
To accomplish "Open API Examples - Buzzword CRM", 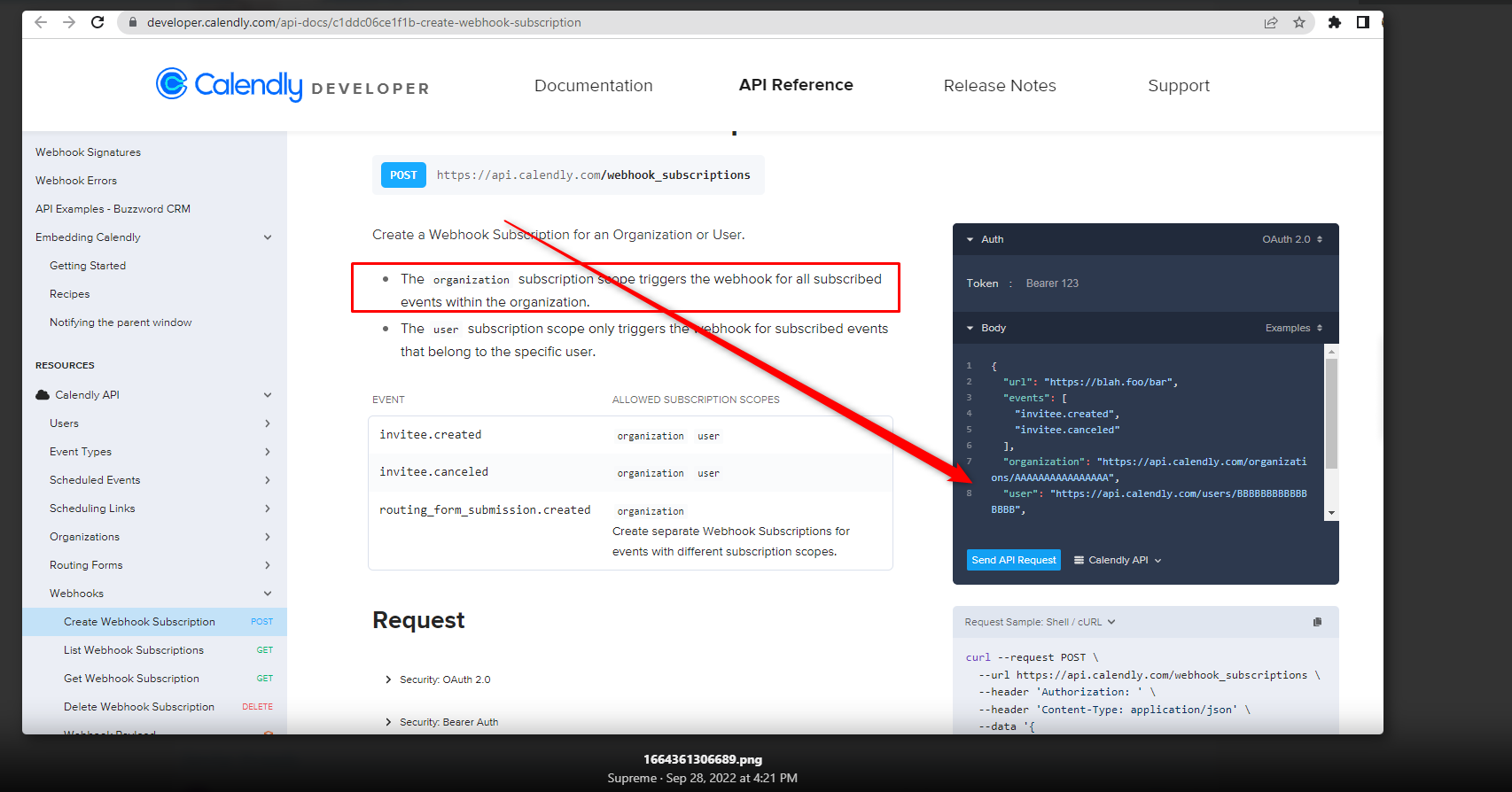I will pyautogui.click(x=113, y=209).
